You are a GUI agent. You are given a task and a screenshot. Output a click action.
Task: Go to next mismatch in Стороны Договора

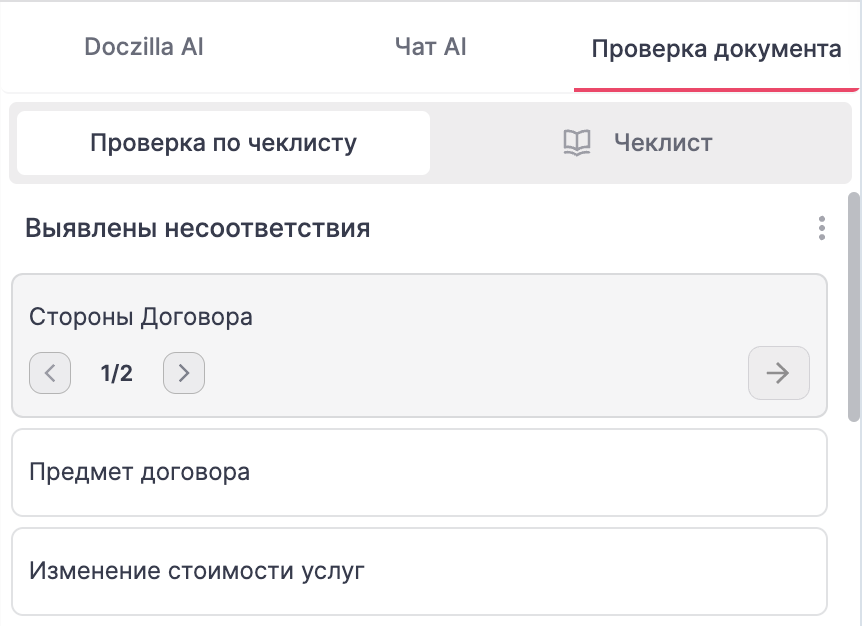pyautogui.click(x=184, y=373)
